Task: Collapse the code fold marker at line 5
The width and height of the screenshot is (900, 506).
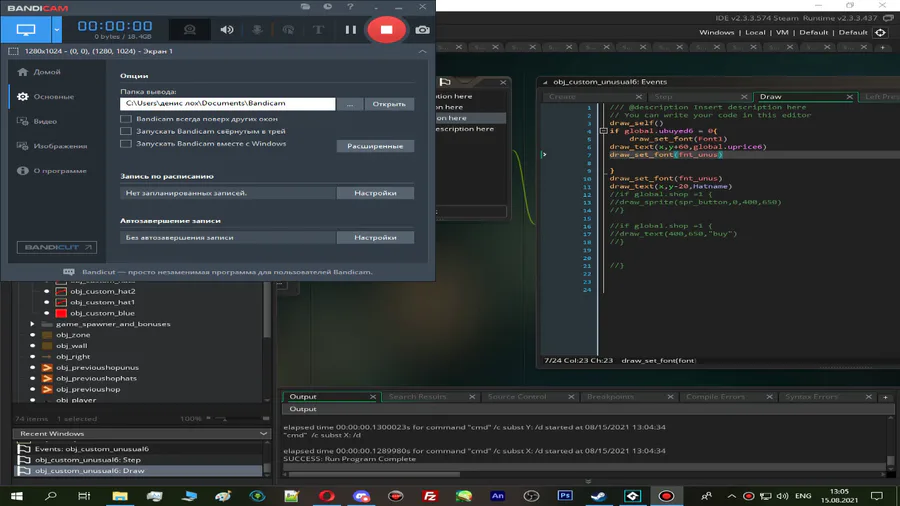Action: coord(603,131)
